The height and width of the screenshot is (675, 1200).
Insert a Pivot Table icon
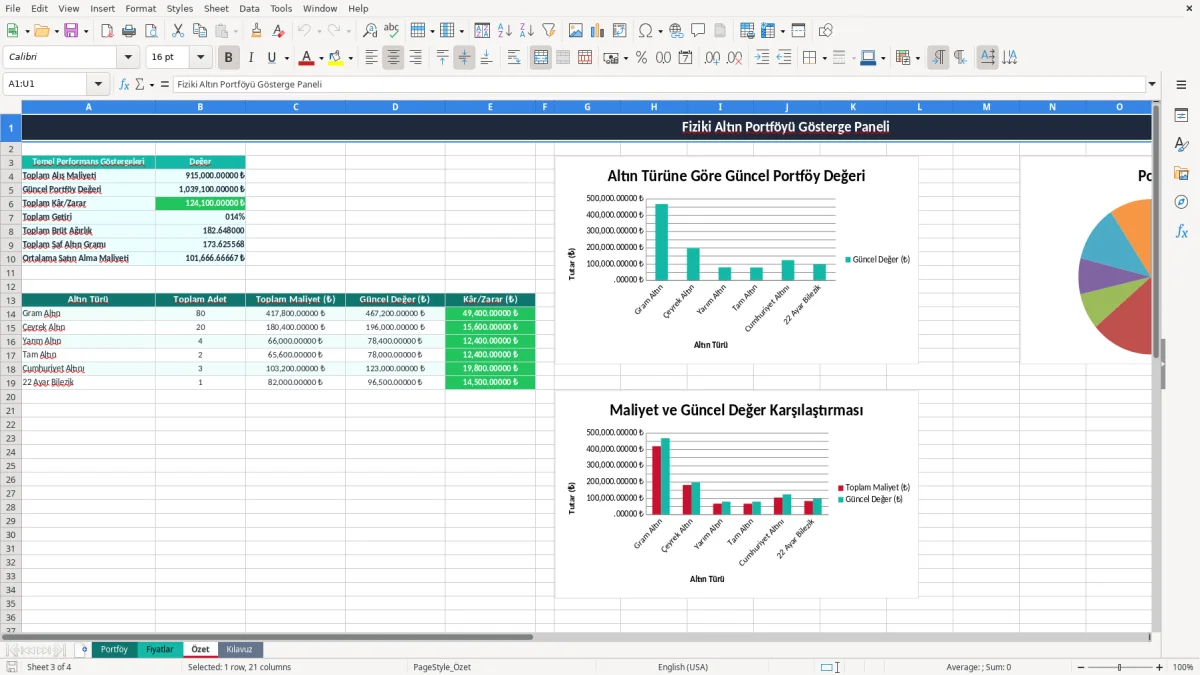[x=620, y=31]
